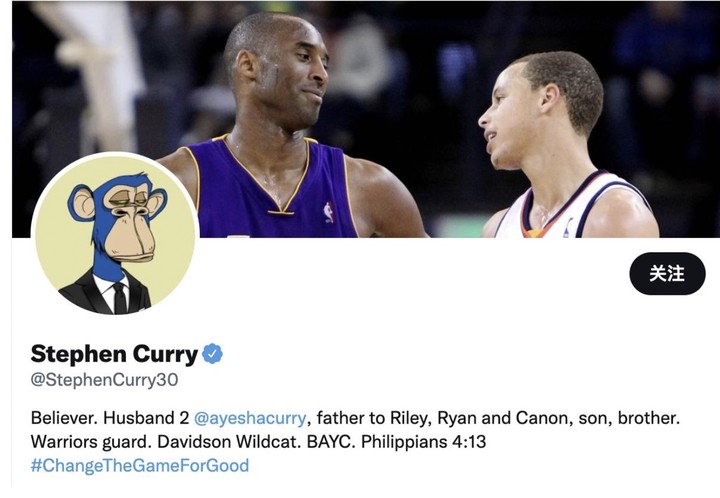Open the #ChangeTheGameForGood hashtag

tap(140, 465)
